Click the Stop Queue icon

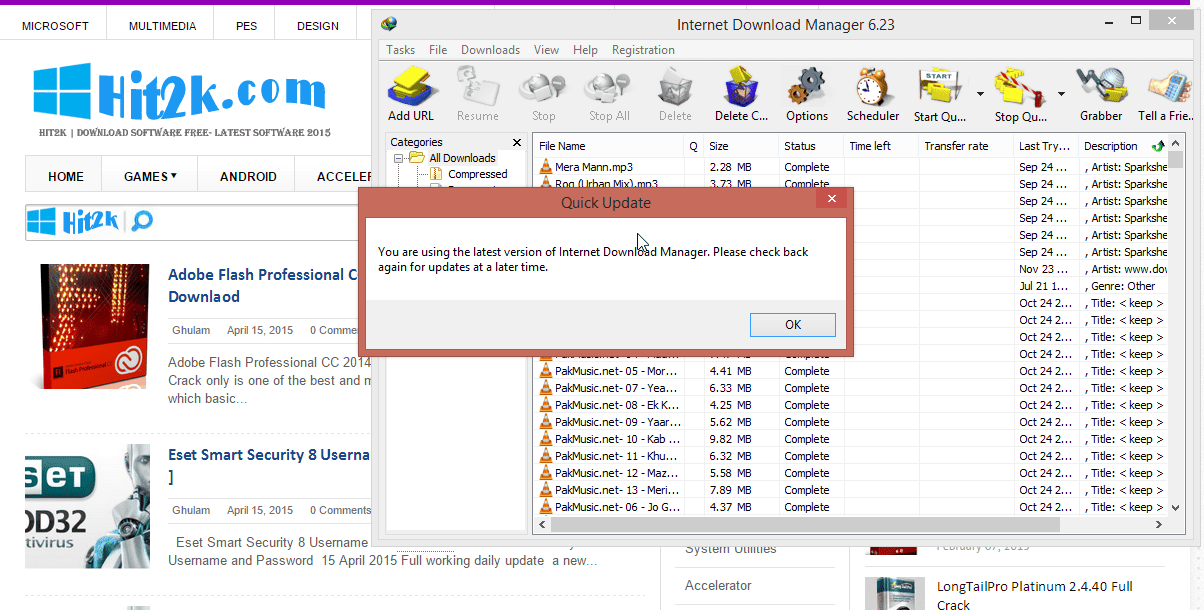(x=1019, y=88)
